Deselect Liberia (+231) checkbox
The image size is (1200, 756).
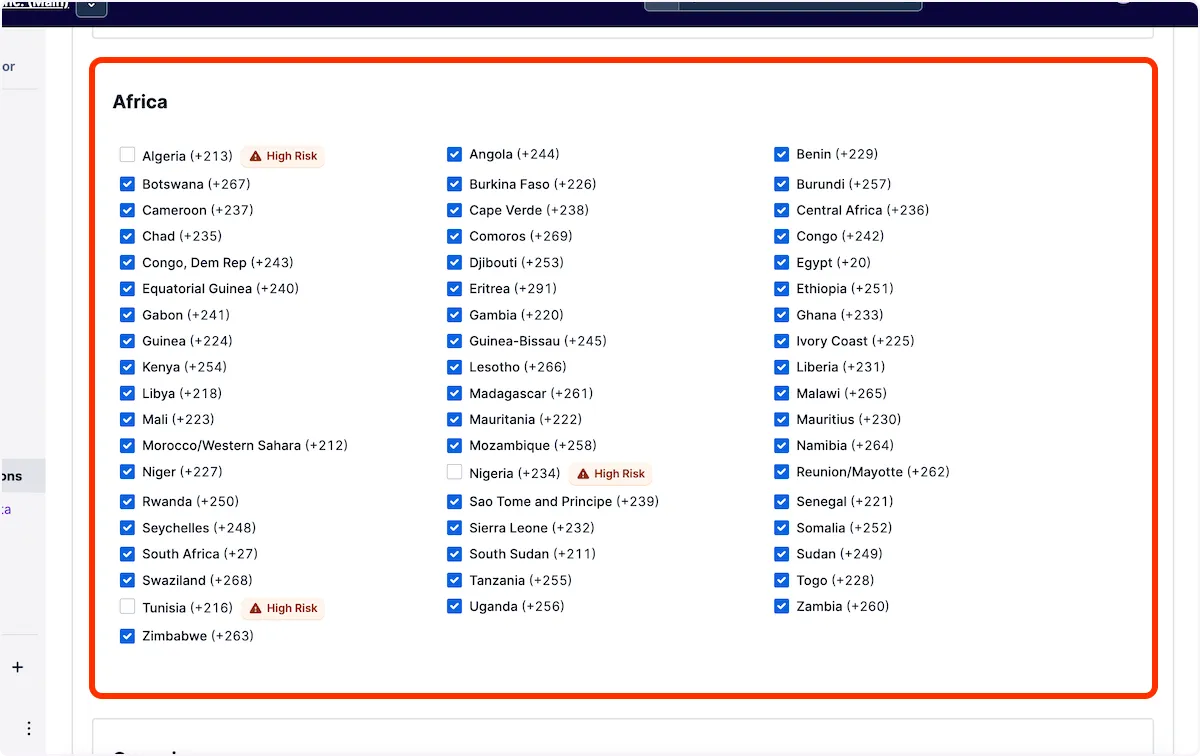coord(781,366)
